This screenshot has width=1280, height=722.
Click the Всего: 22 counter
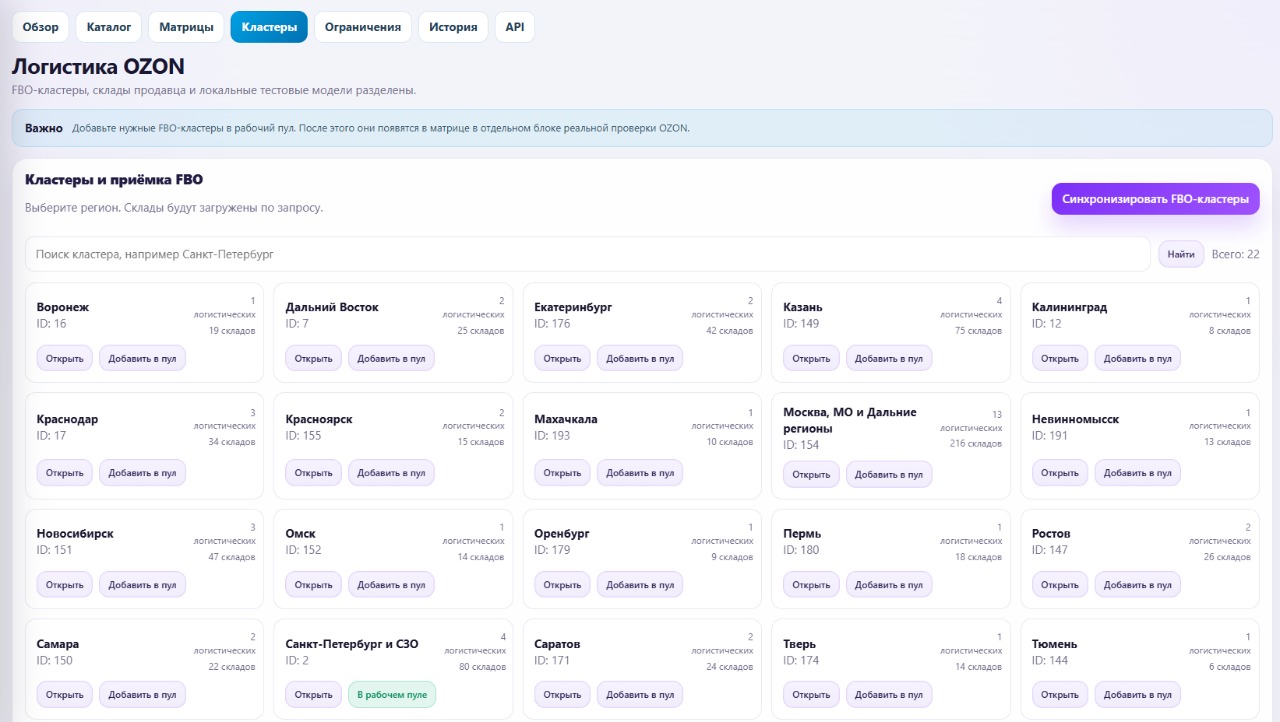1235,254
